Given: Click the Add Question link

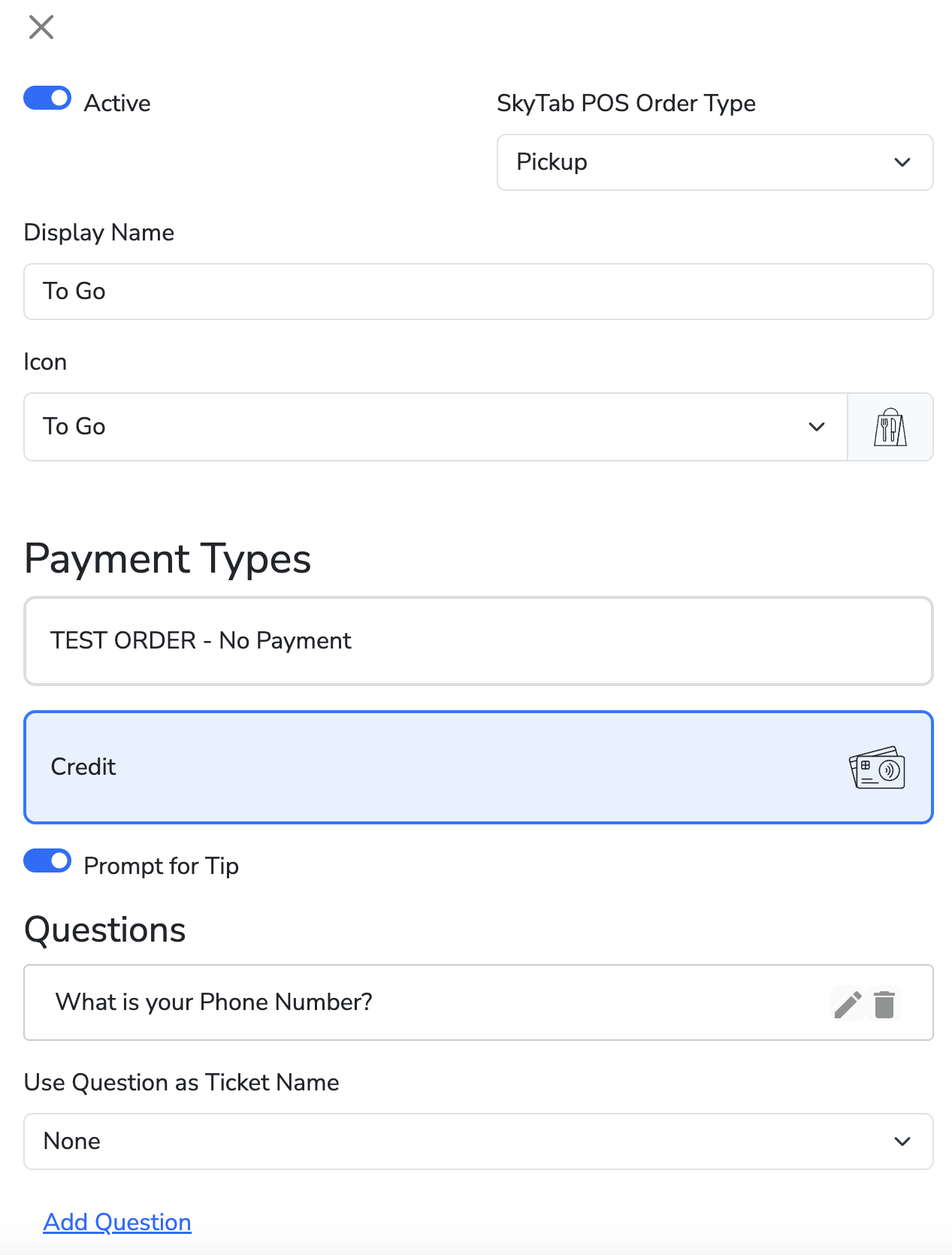Looking at the screenshot, I should (x=117, y=1223).
